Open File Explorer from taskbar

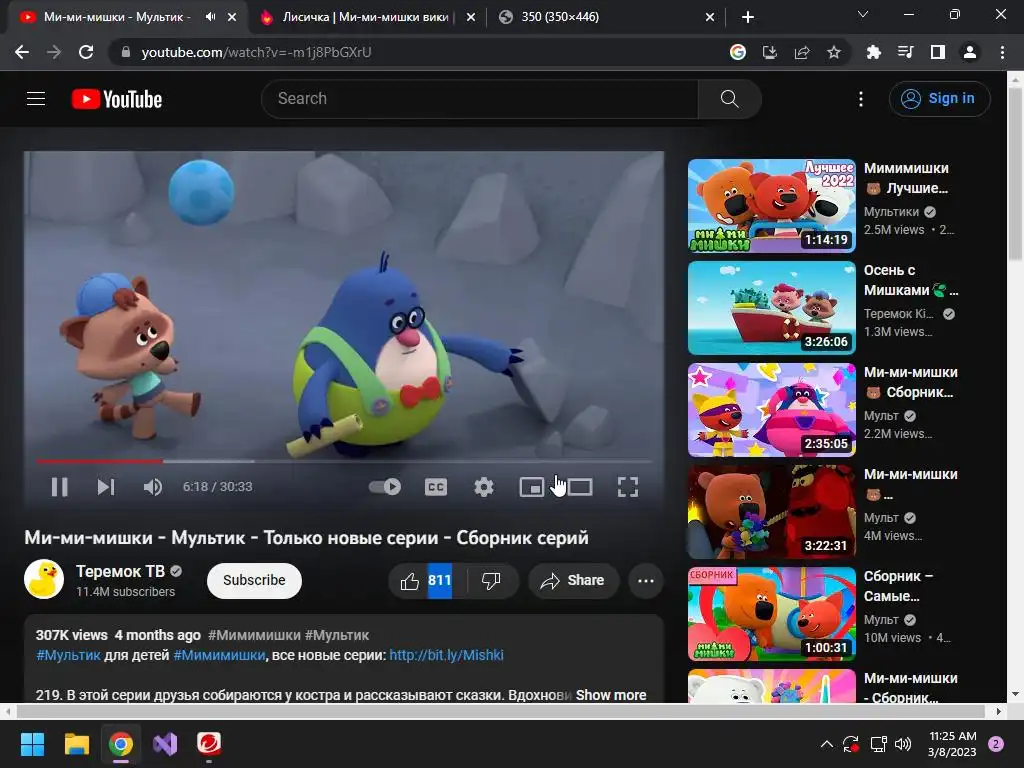(x=76, y=744)
